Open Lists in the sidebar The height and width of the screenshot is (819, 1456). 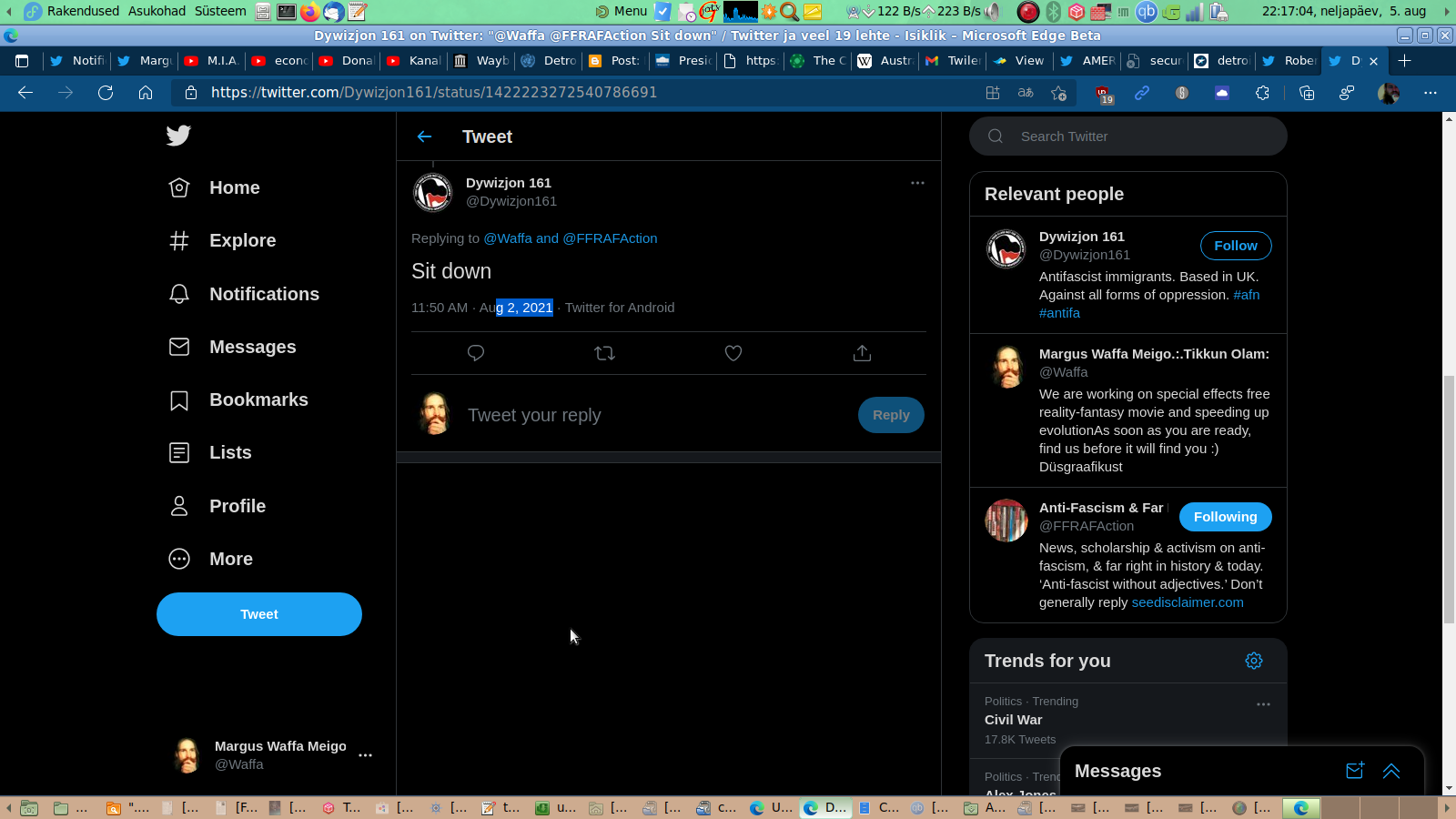210,452
